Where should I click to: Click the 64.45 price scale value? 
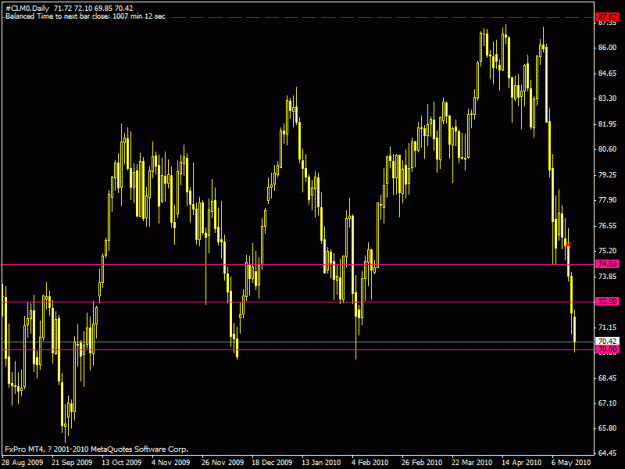coord(607,453)
